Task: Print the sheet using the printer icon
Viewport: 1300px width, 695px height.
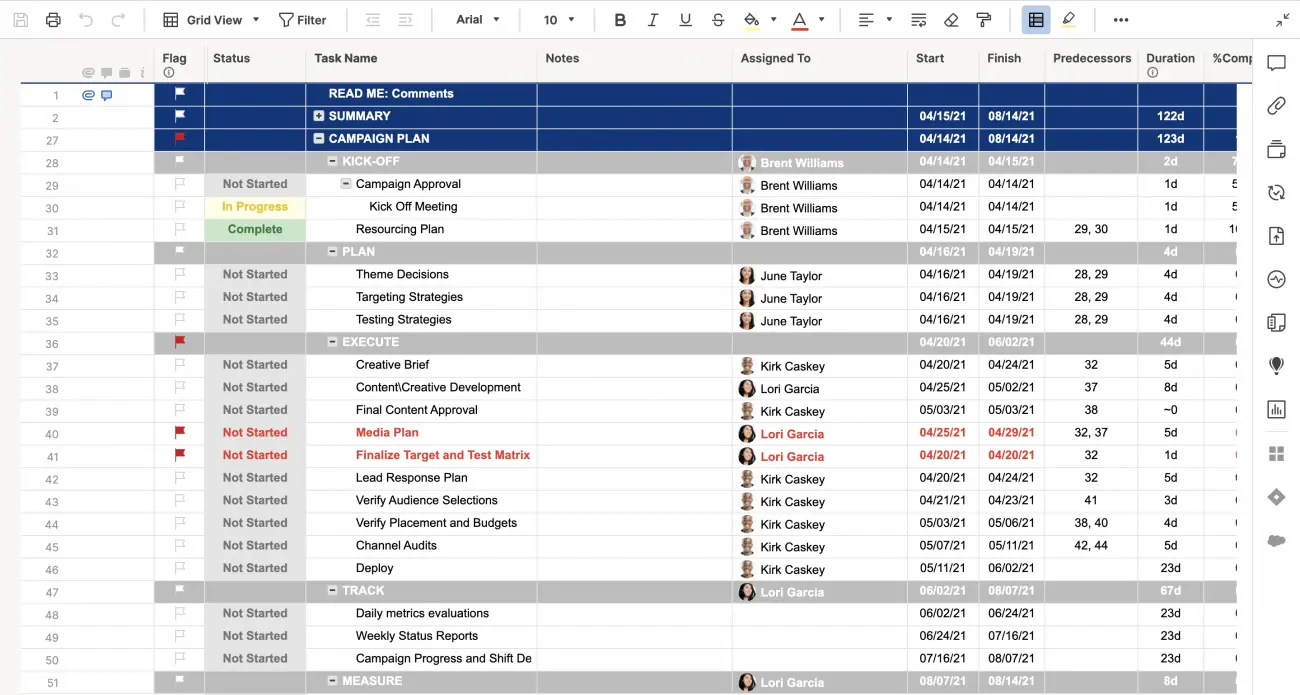Action: [53, 19]
